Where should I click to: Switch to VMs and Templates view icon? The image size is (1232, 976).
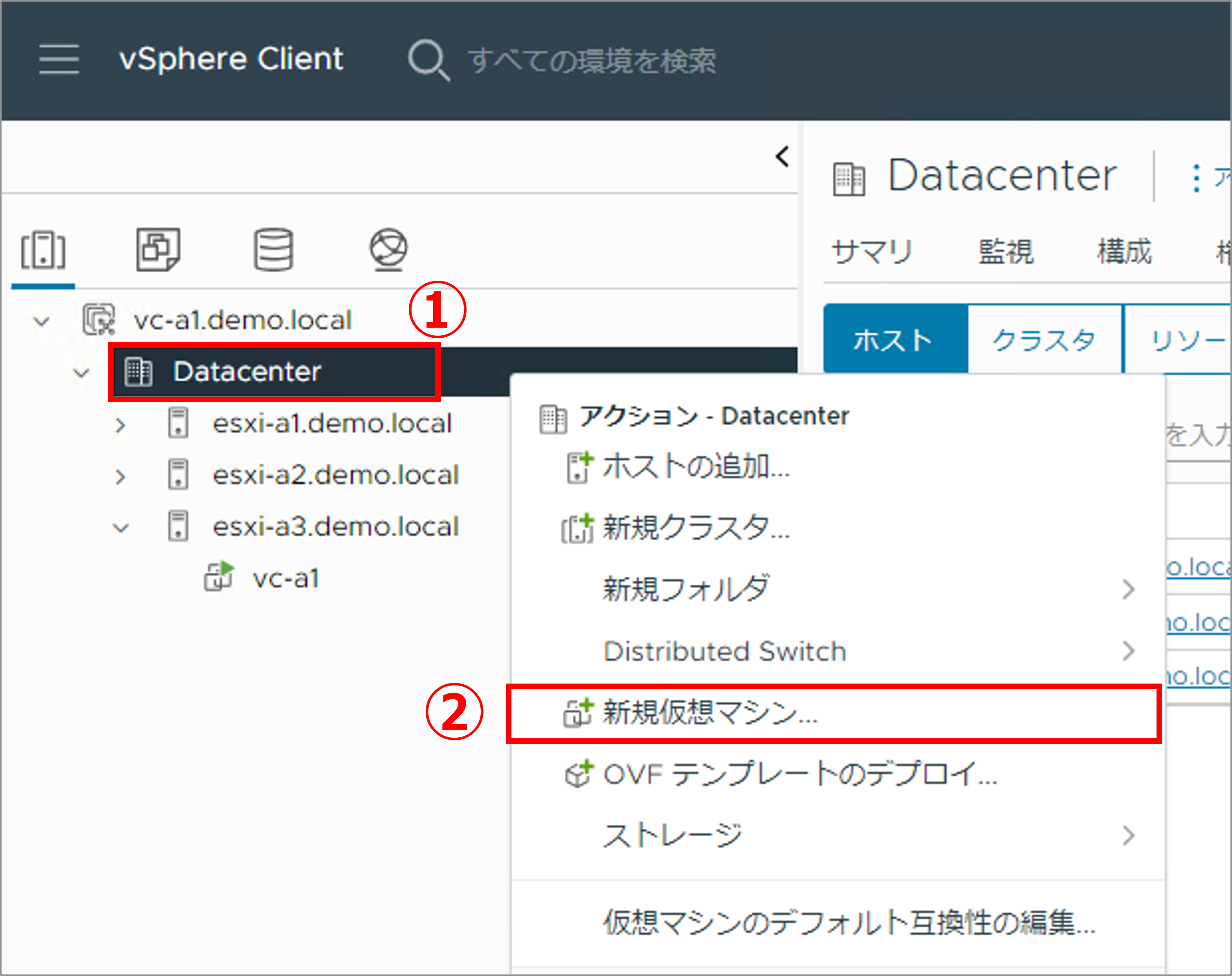click(x=158, y=249)
